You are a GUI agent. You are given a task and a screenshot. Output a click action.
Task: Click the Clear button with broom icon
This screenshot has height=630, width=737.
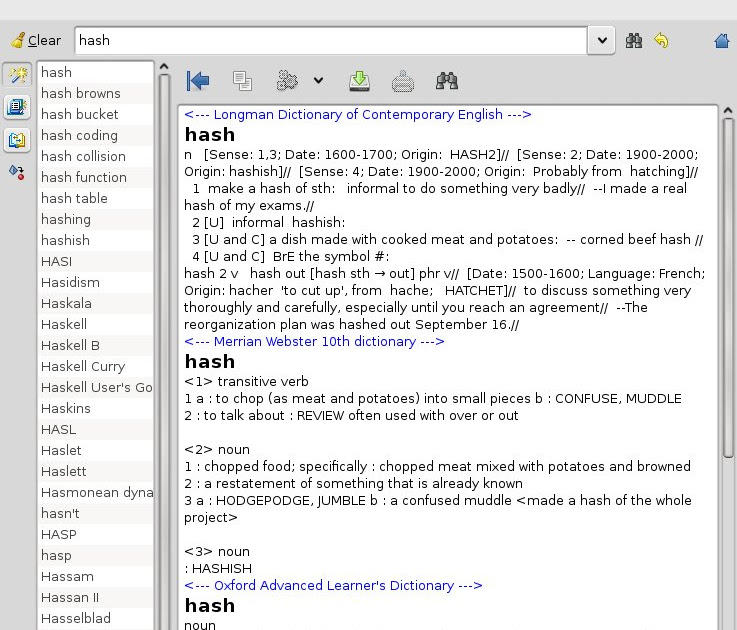coord(36,40)
